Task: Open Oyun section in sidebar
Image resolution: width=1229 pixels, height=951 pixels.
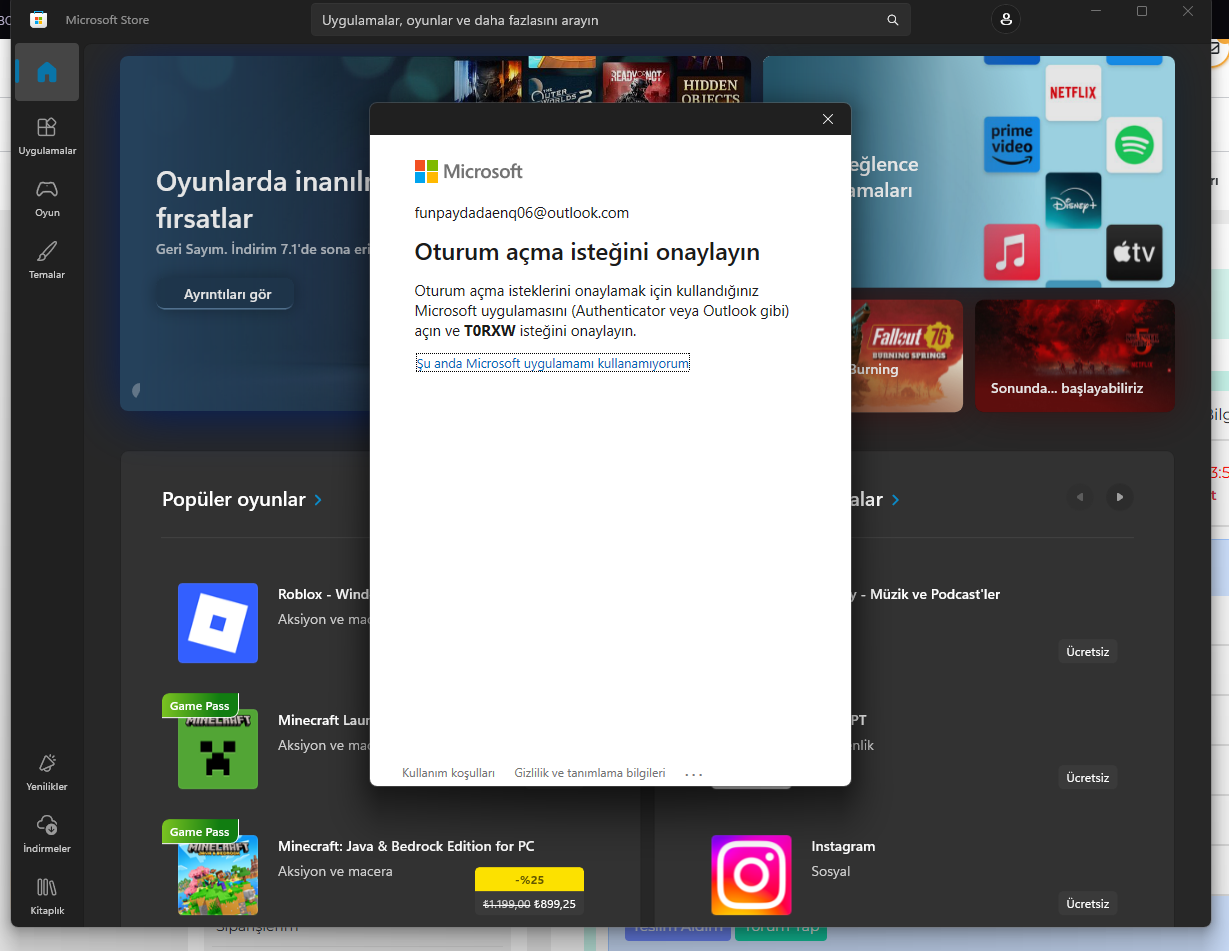Action: coord(47,198)
